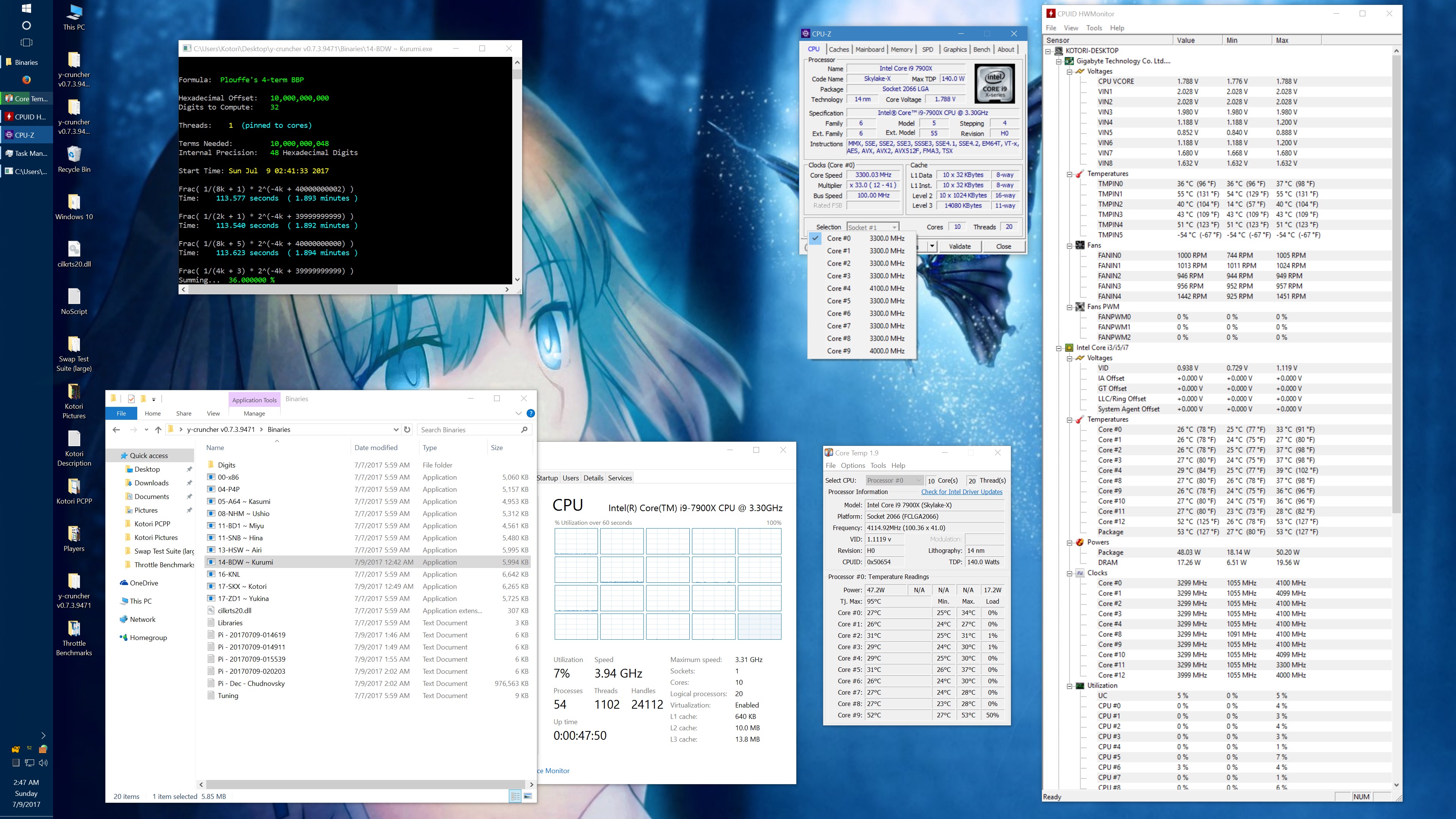The width and height of the screenshot is (1456, 819).
Task: Open Task View from the taskbar
Action: coord(26,42)
